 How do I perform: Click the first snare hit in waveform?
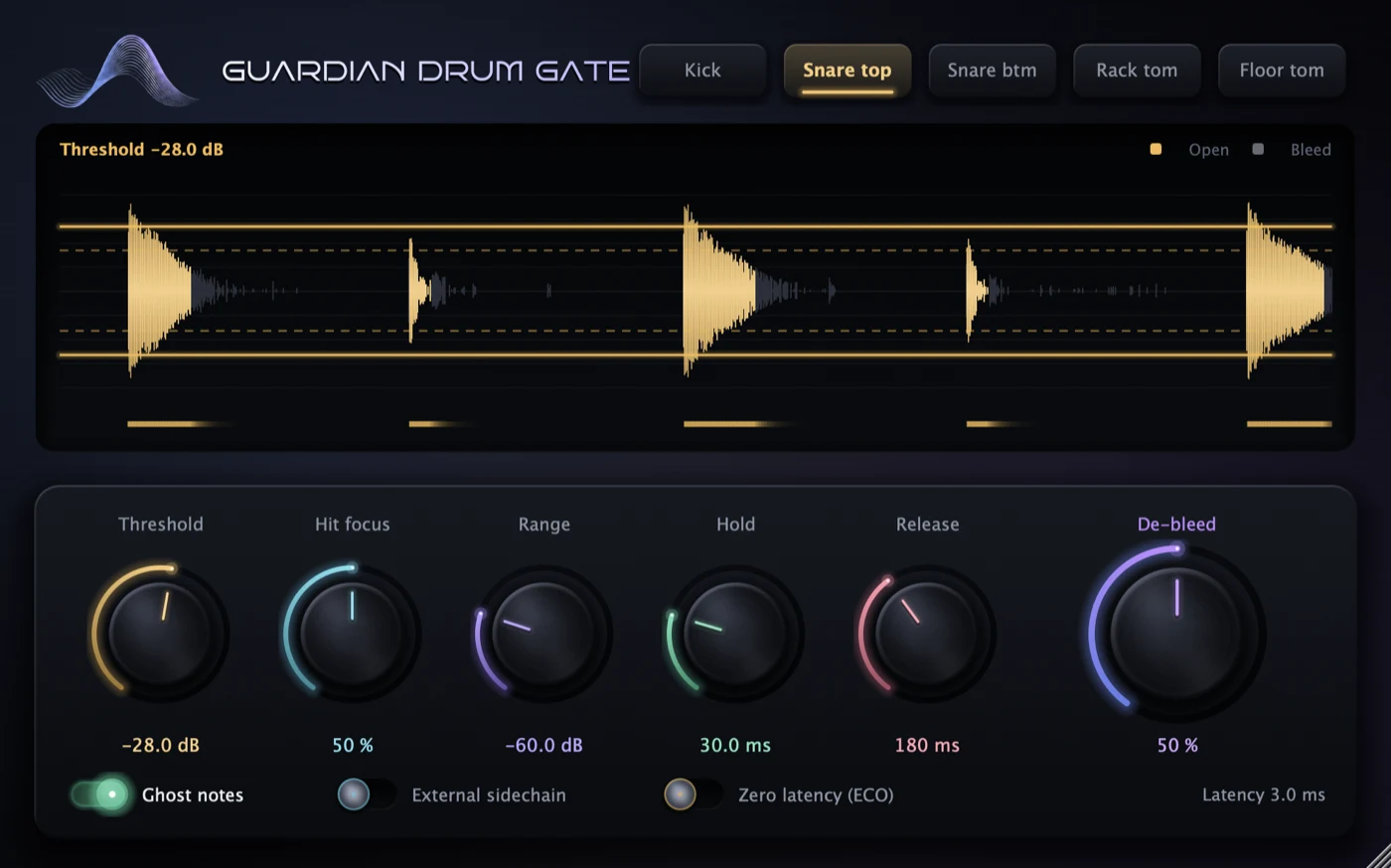click(x=159, y=290)
